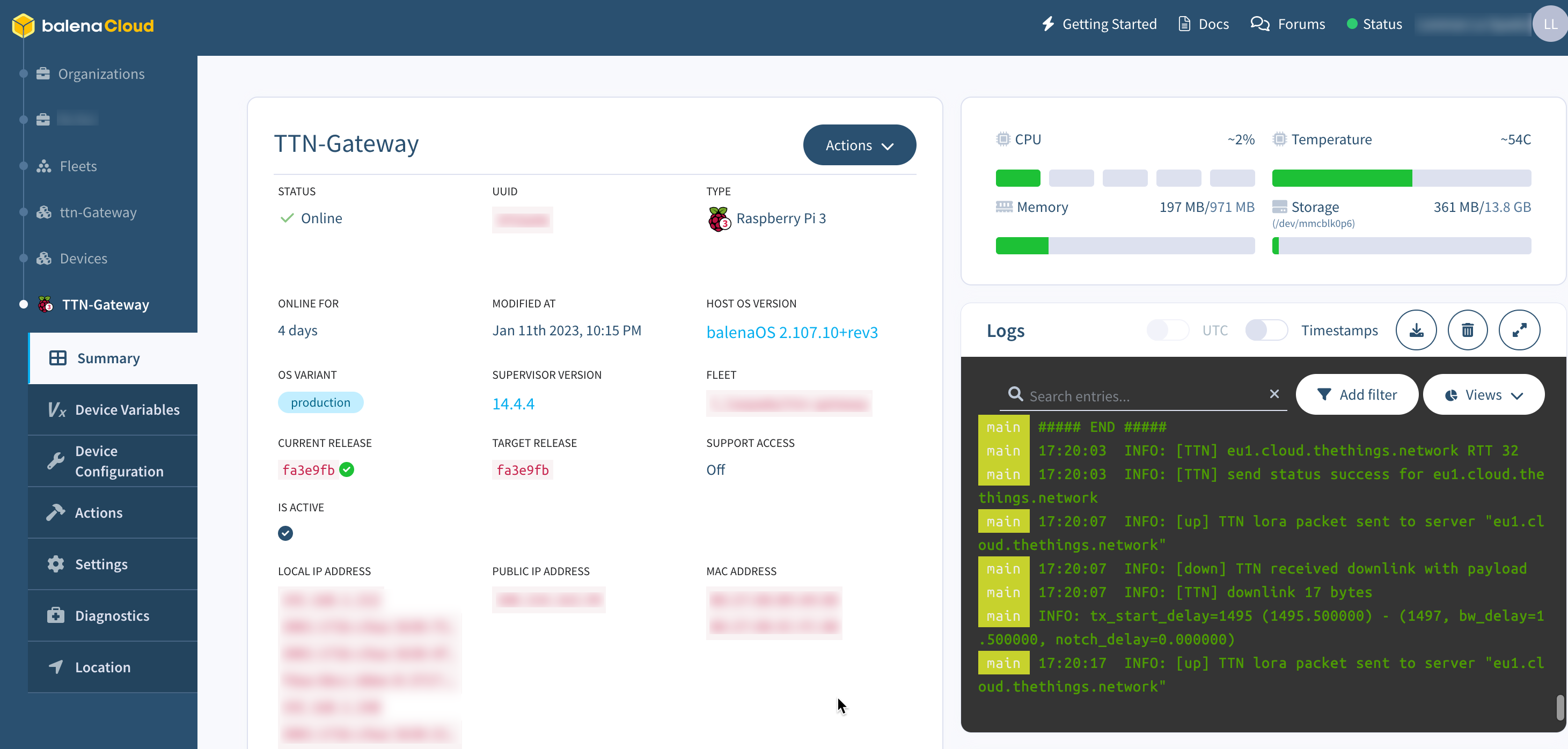Clear the log search field

[x=1274, y=394]
